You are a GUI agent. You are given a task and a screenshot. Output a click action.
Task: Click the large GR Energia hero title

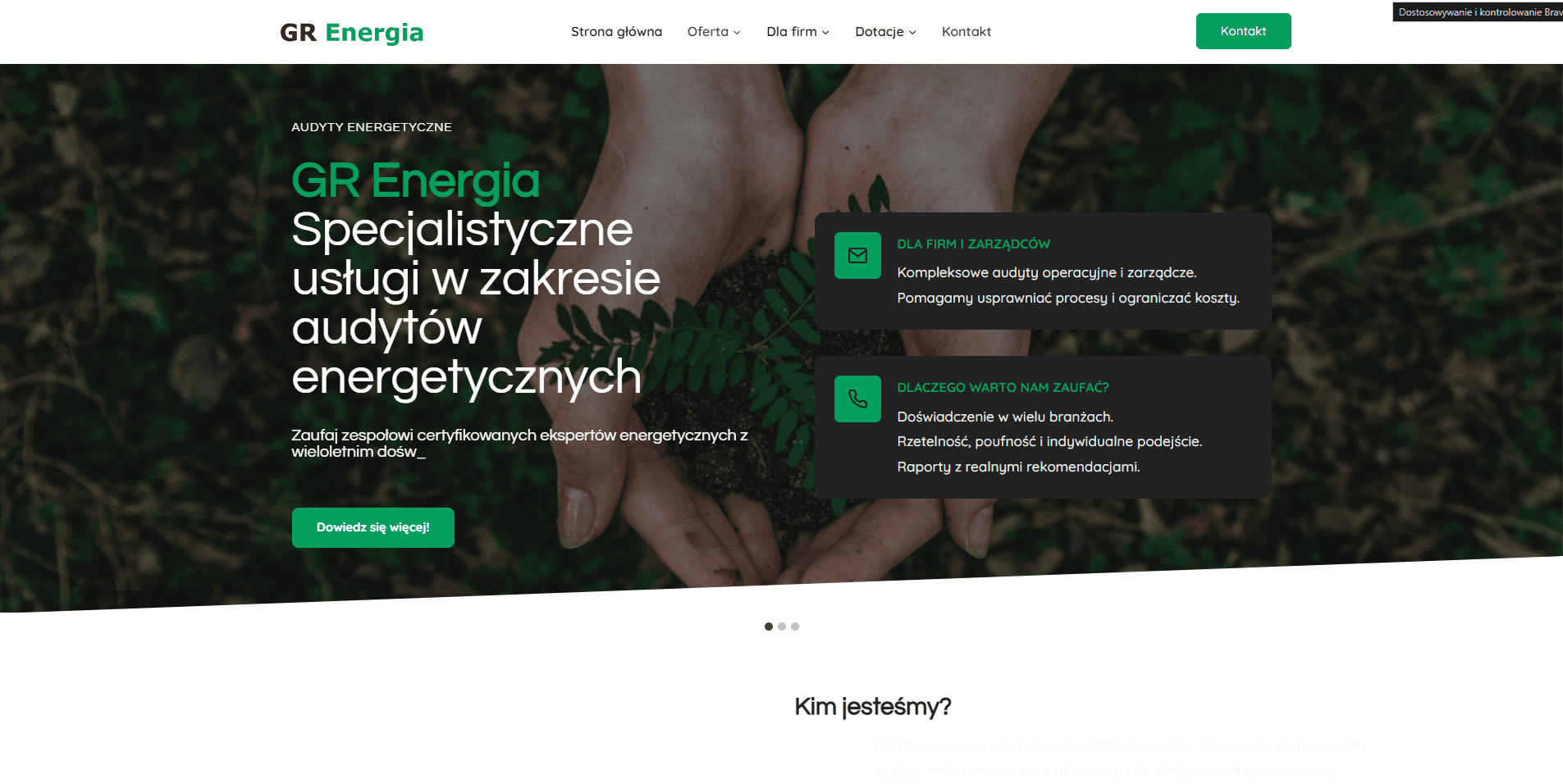point(416,180)
